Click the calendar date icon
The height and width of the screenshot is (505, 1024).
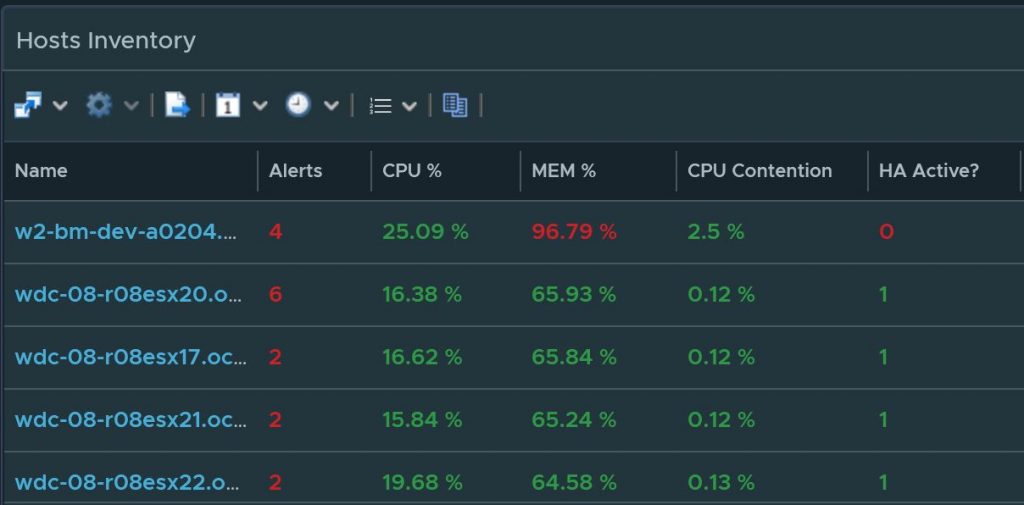[228, 105]
